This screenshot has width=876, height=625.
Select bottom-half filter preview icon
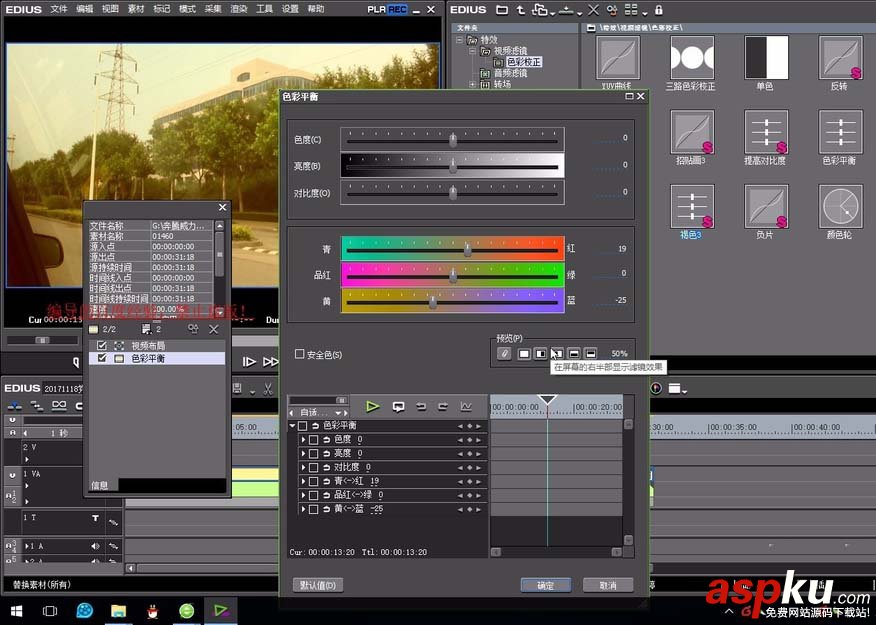[x=591, y=354]
